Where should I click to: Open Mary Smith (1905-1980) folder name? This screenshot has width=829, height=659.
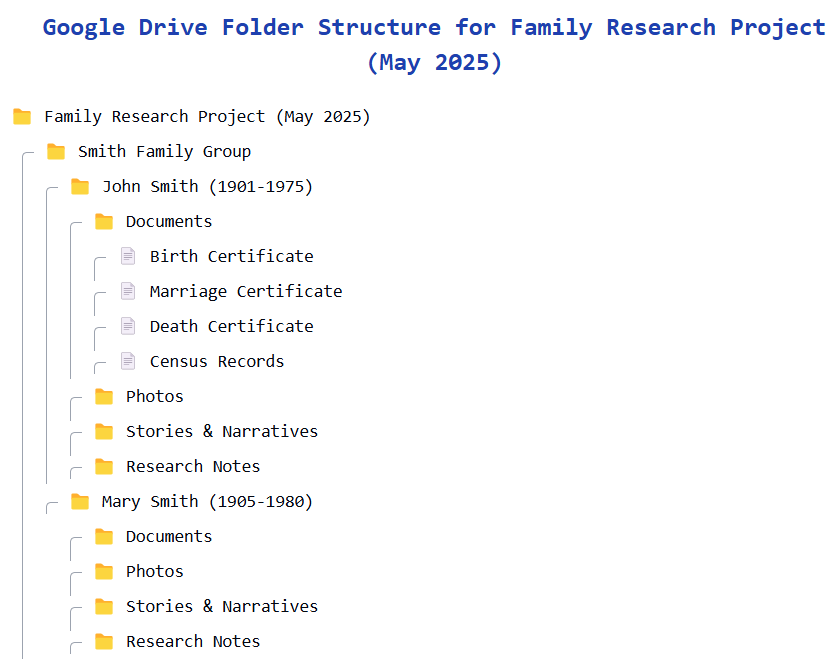tap(208, 501)
